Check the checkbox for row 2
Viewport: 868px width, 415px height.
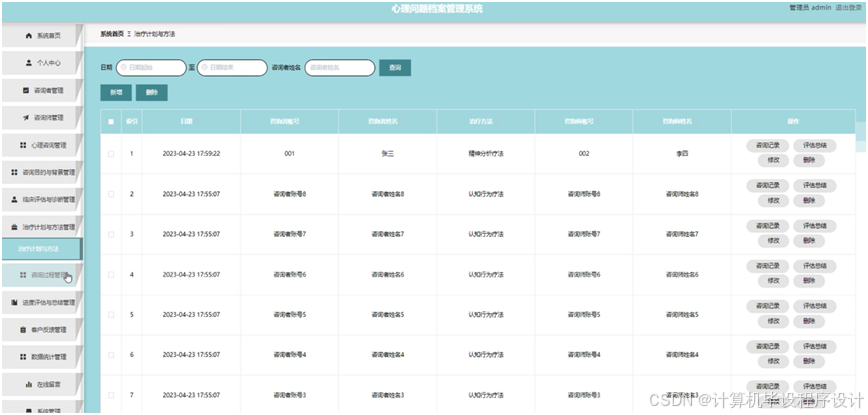point(111,194)
